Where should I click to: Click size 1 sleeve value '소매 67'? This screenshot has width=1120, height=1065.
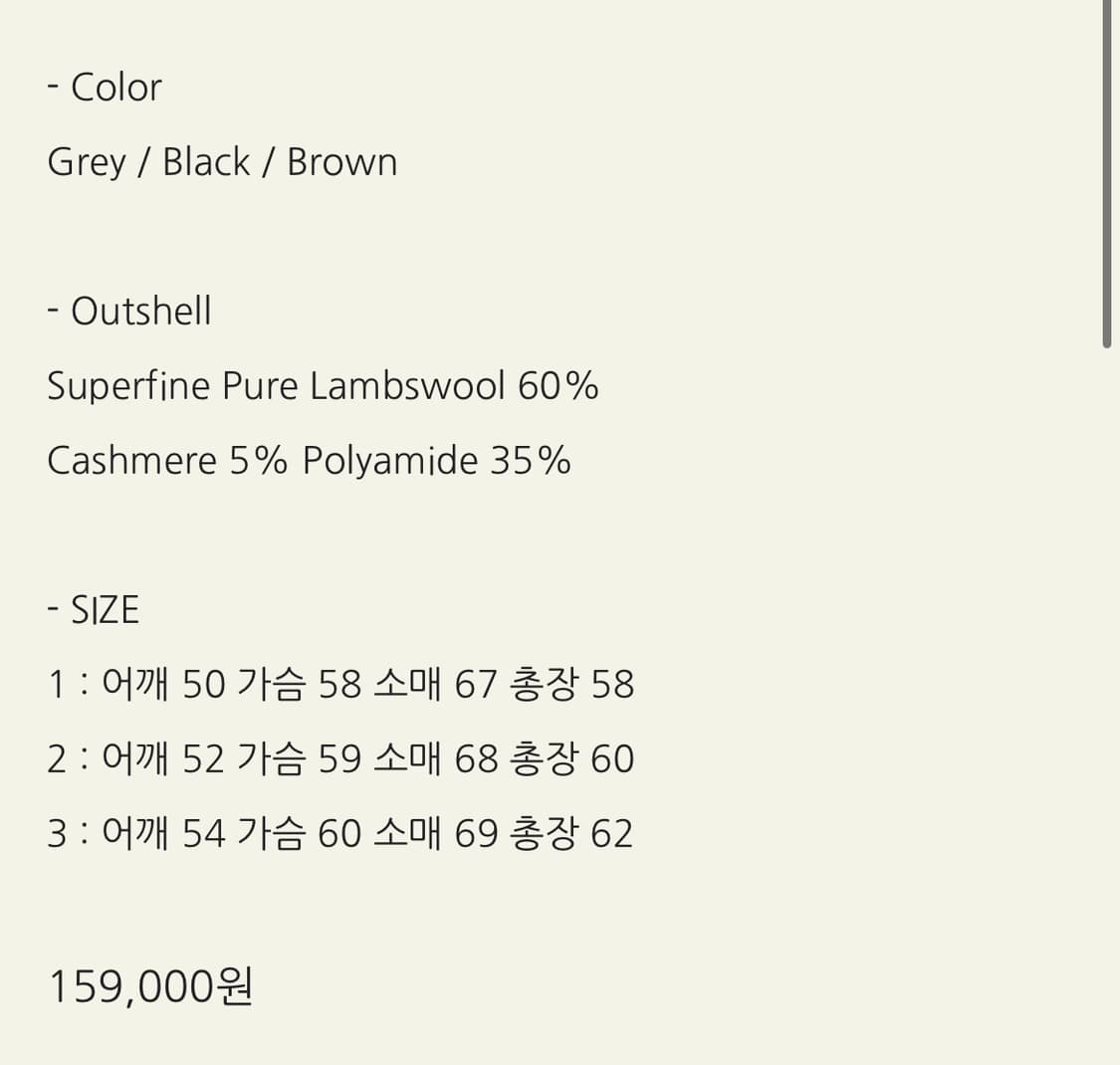coord(434,684)
